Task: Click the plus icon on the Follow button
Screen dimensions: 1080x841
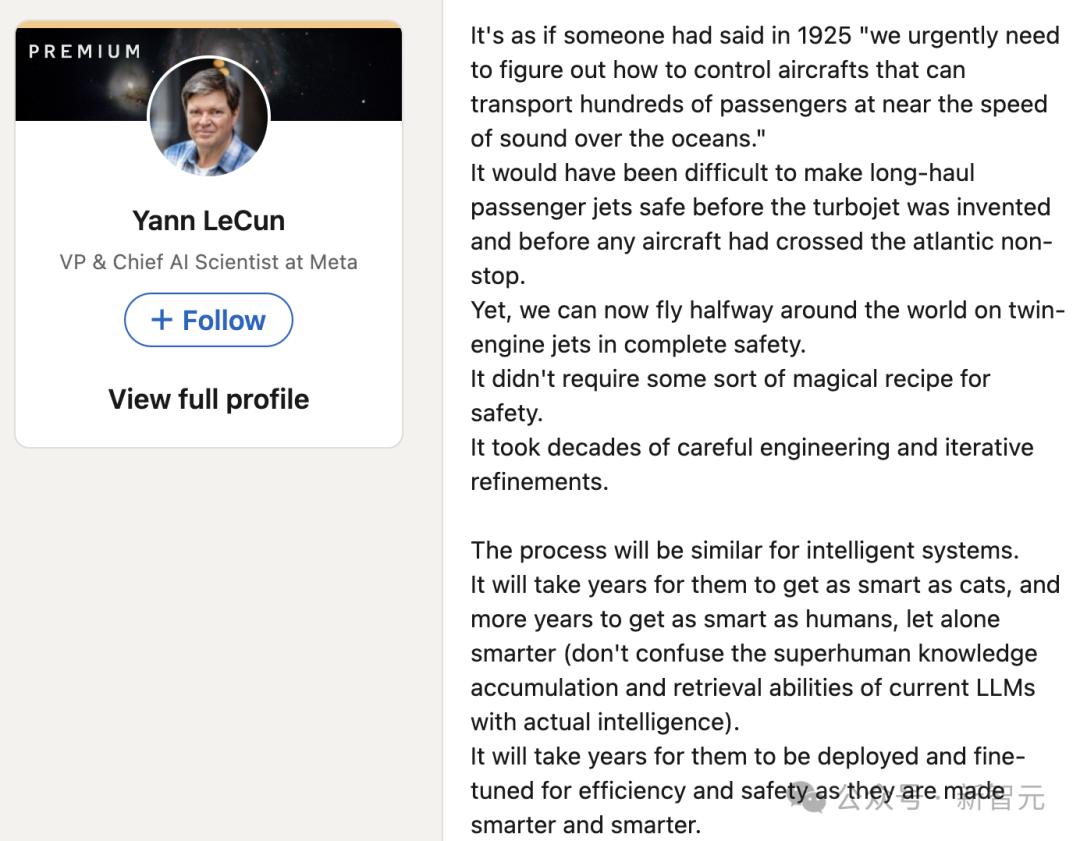Action: (161, 320)
